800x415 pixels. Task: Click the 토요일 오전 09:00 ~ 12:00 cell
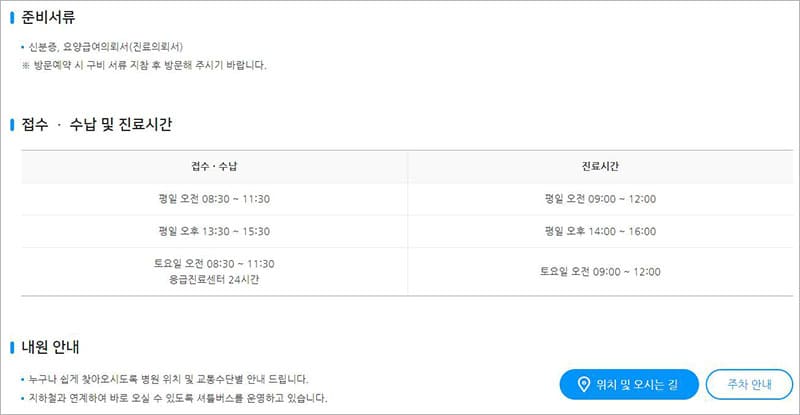[600, 271]
